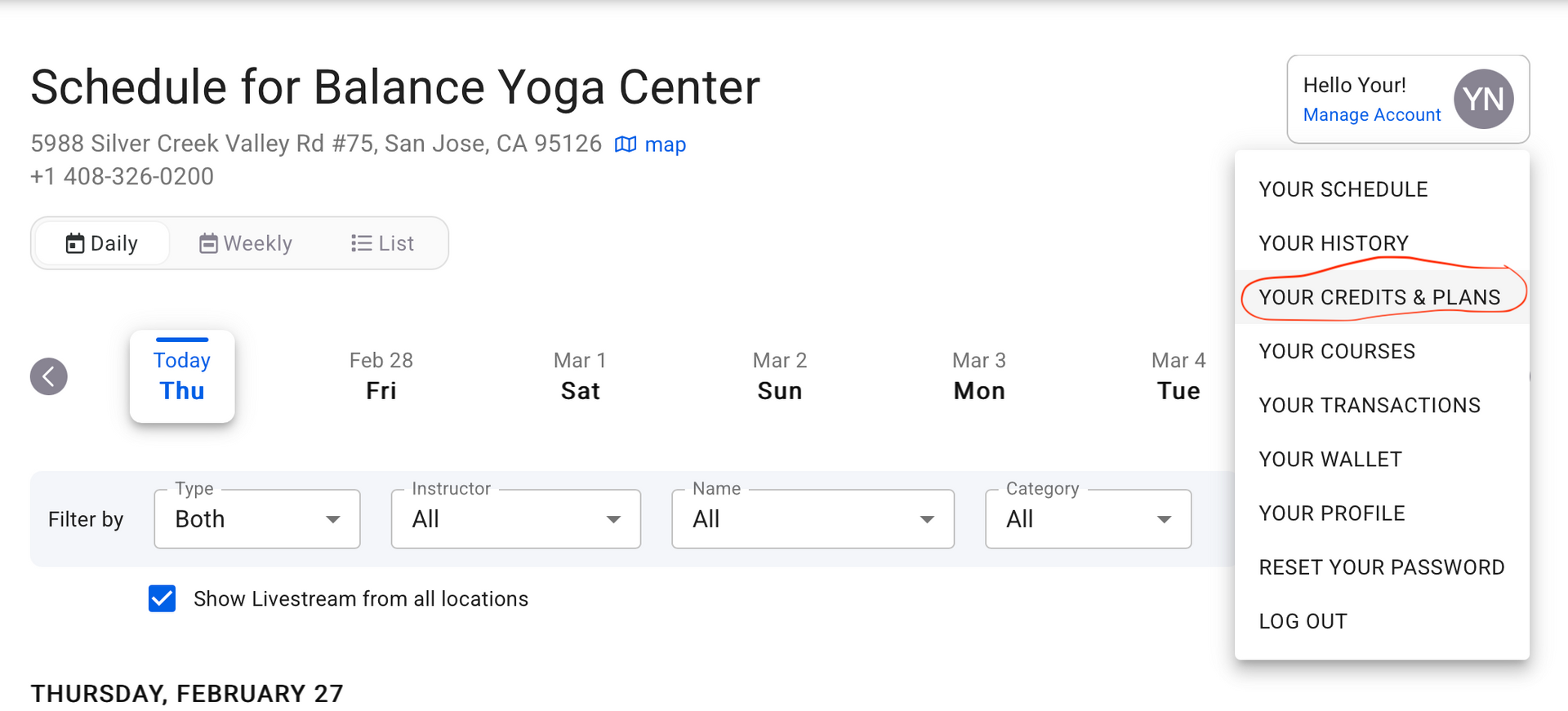
Task: Open the Category filter dropdown
Action: [1089, 519]
